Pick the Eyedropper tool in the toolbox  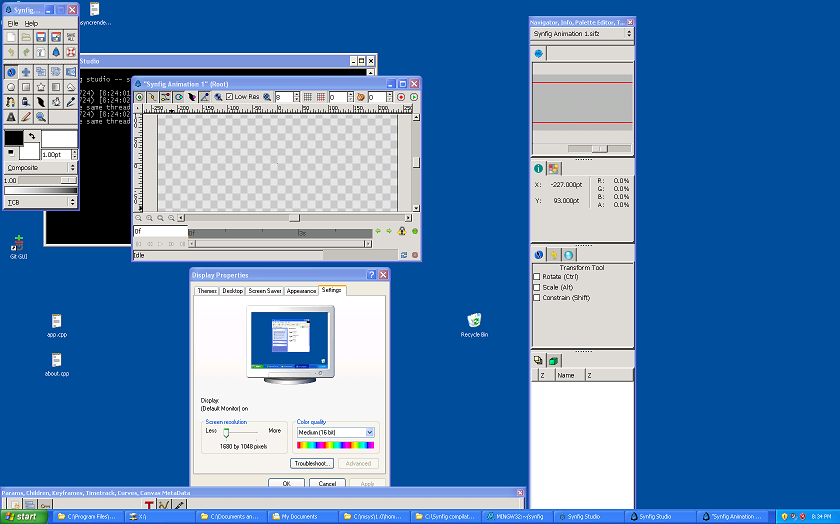point(71,102)
